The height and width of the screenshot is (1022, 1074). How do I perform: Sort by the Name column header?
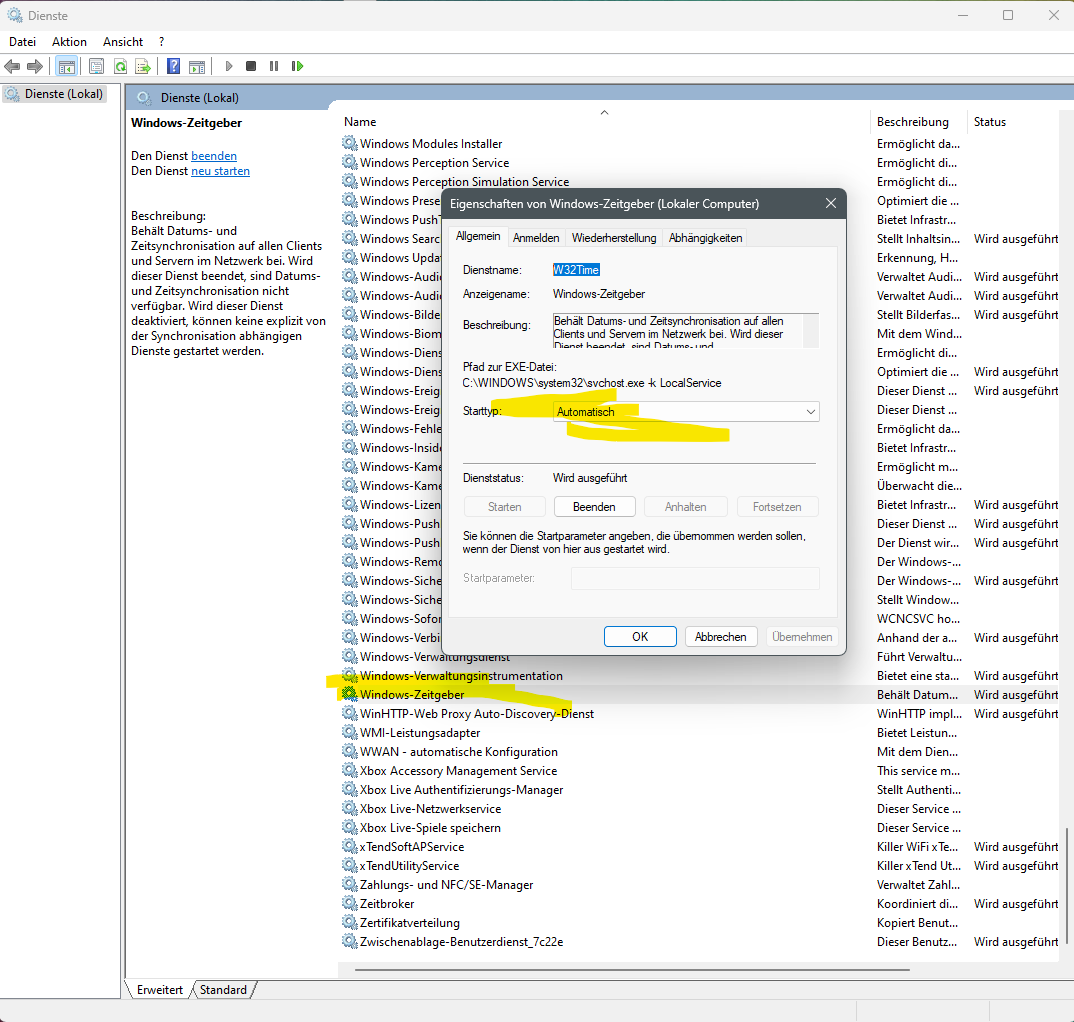pos(605,121)
